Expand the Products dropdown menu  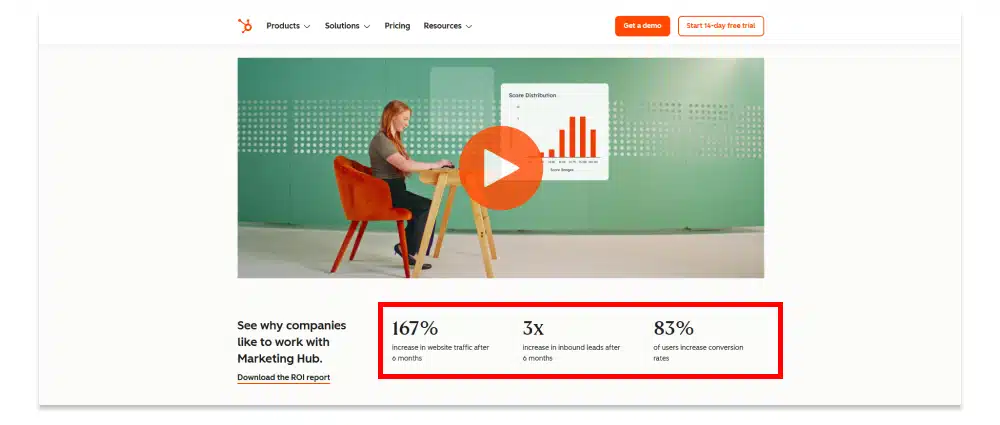(x=288, y=26)
